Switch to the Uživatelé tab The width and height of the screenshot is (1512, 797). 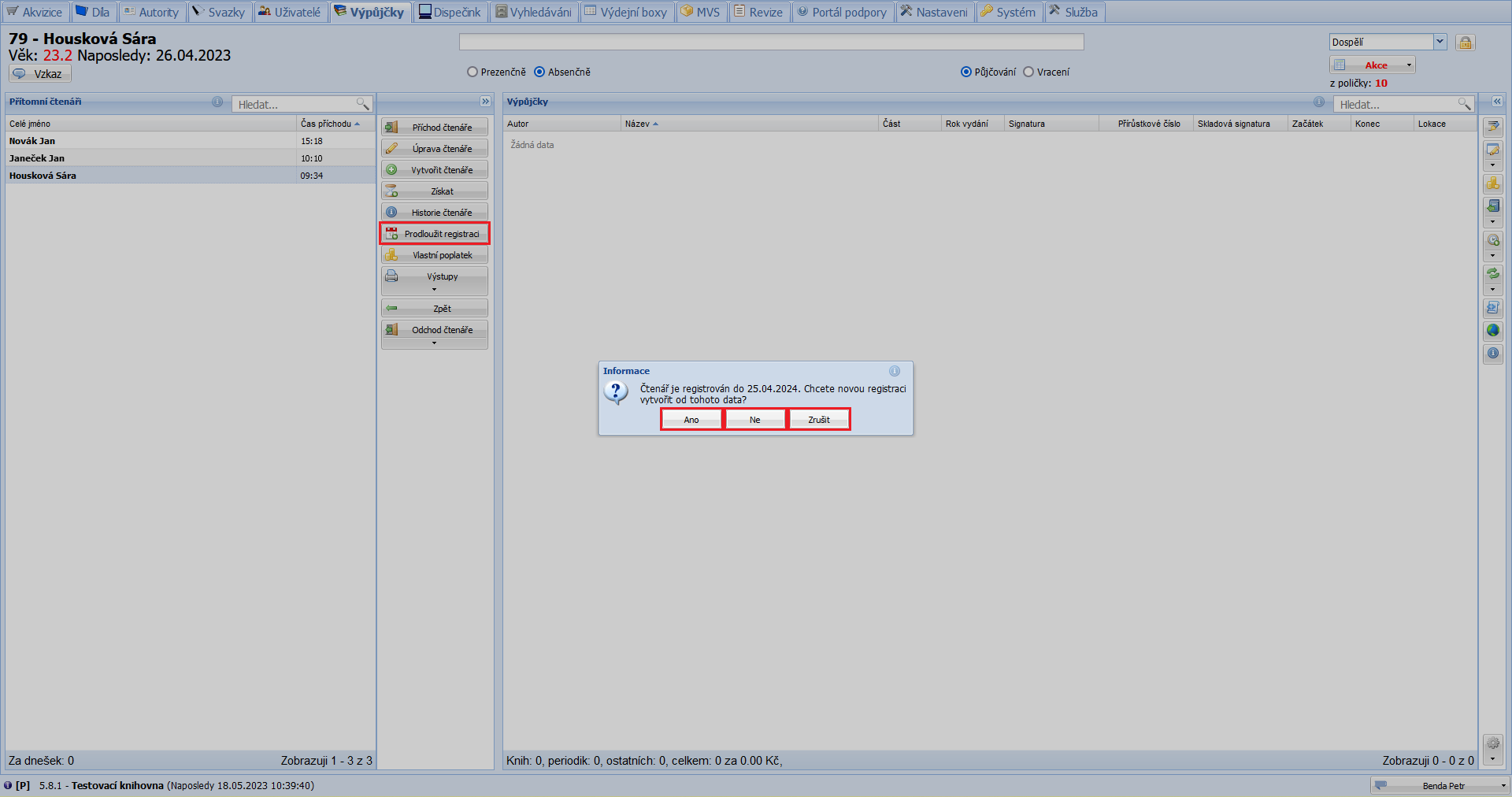(x=290, y=12)
